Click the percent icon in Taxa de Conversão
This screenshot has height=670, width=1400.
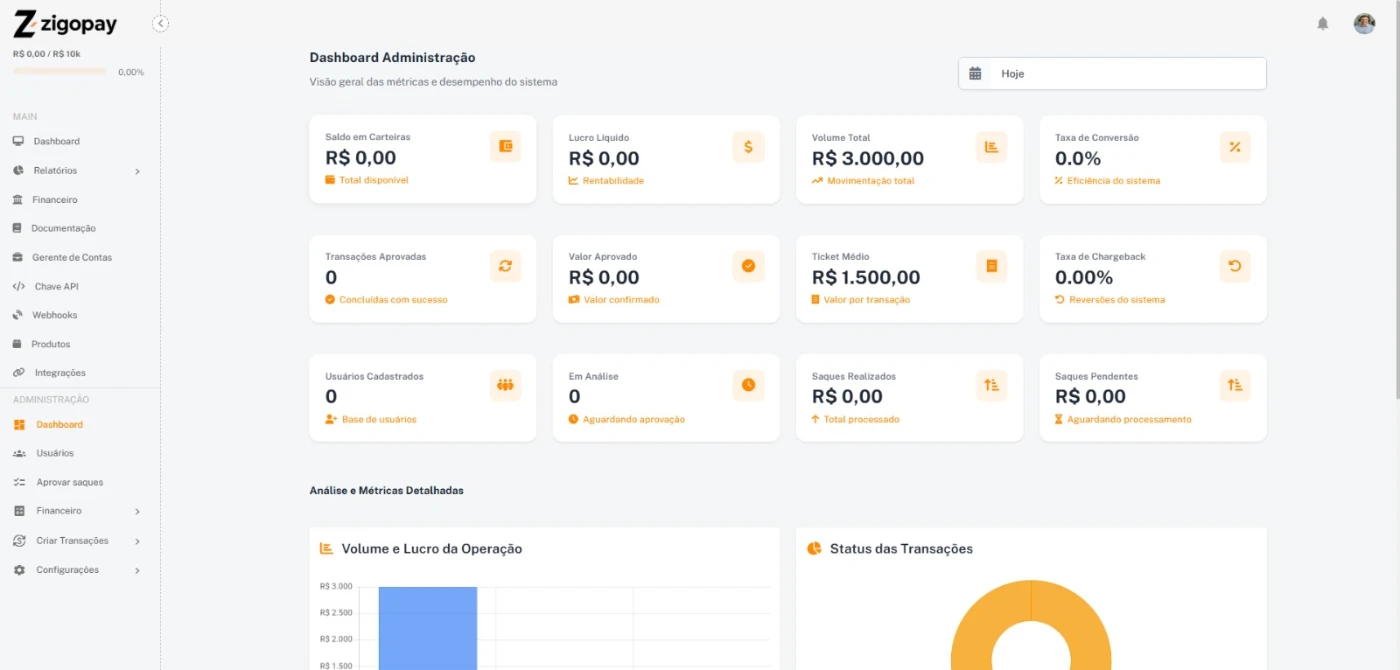click(1235, 147)
